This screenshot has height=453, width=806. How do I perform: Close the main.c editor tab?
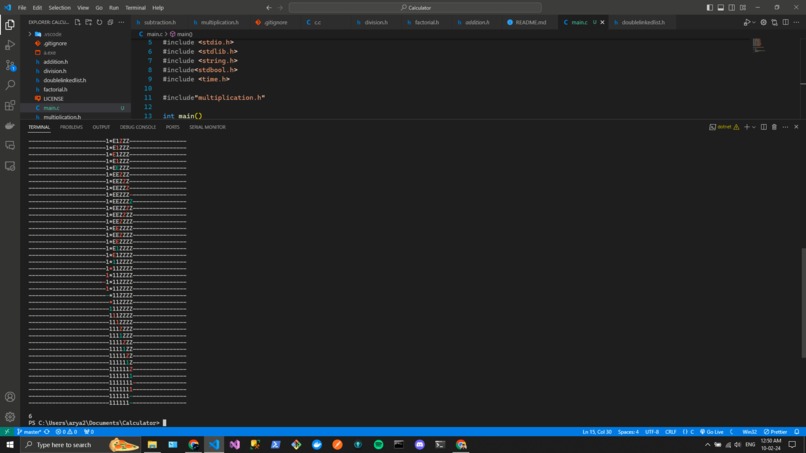[602, 22]
